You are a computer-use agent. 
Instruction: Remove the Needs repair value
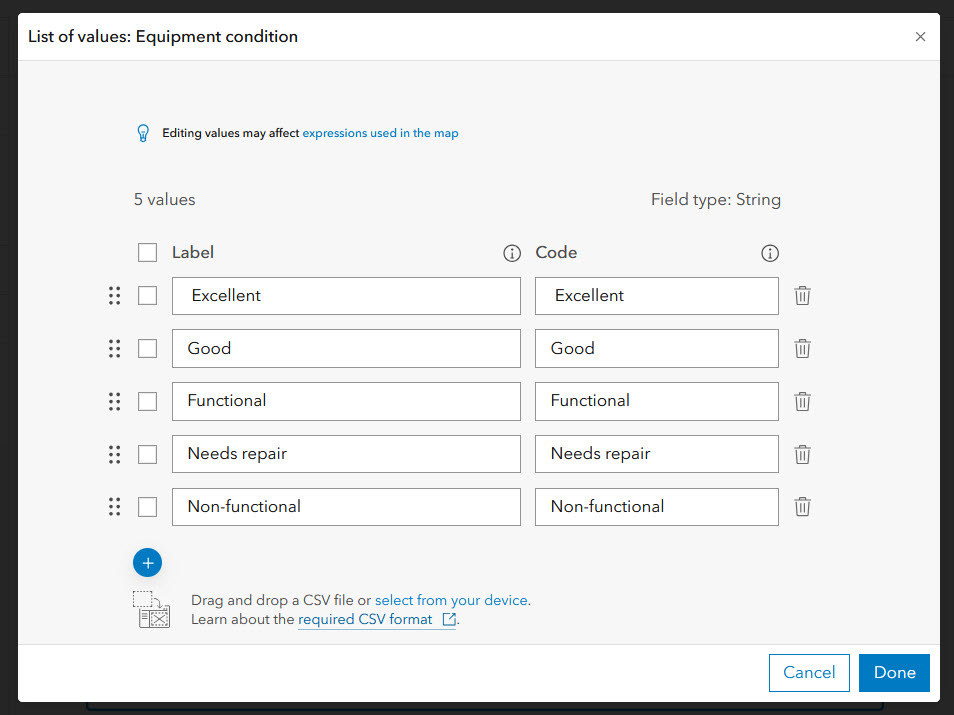[x=802, y=454]
